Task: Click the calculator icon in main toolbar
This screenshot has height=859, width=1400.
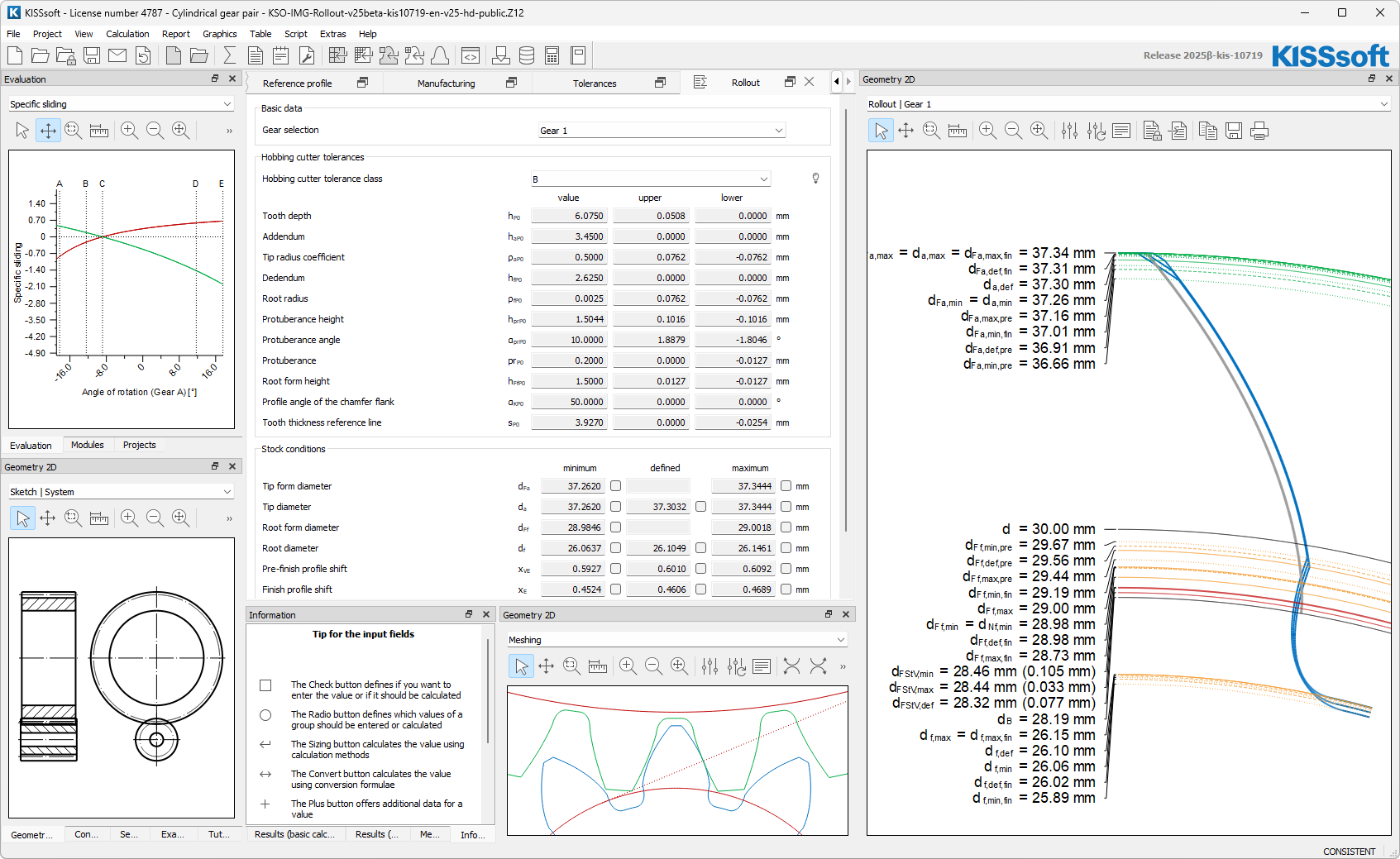Action: [552, 55]
